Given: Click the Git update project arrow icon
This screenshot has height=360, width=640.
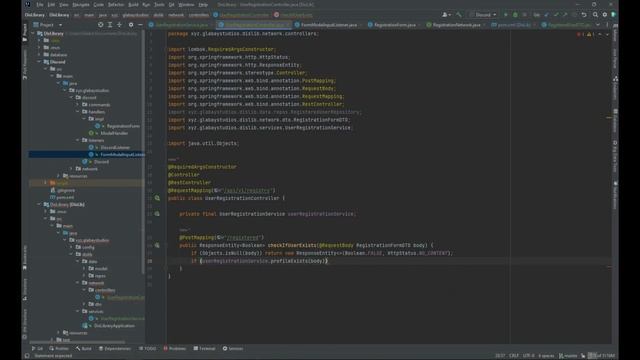Looking at the screenshot, I should (x=547, y=15).
